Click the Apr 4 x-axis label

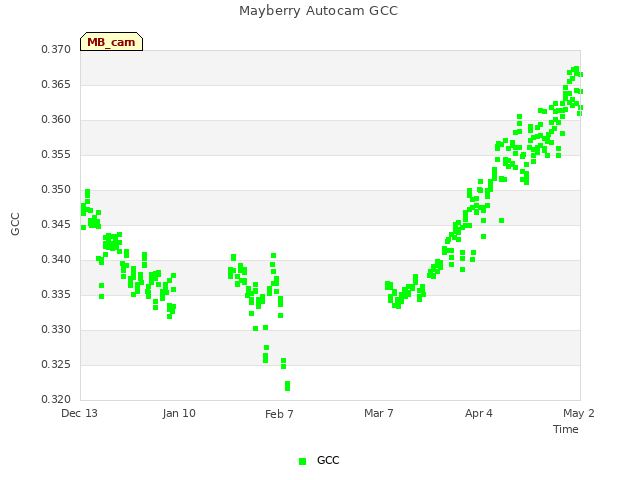pos(479,413)
